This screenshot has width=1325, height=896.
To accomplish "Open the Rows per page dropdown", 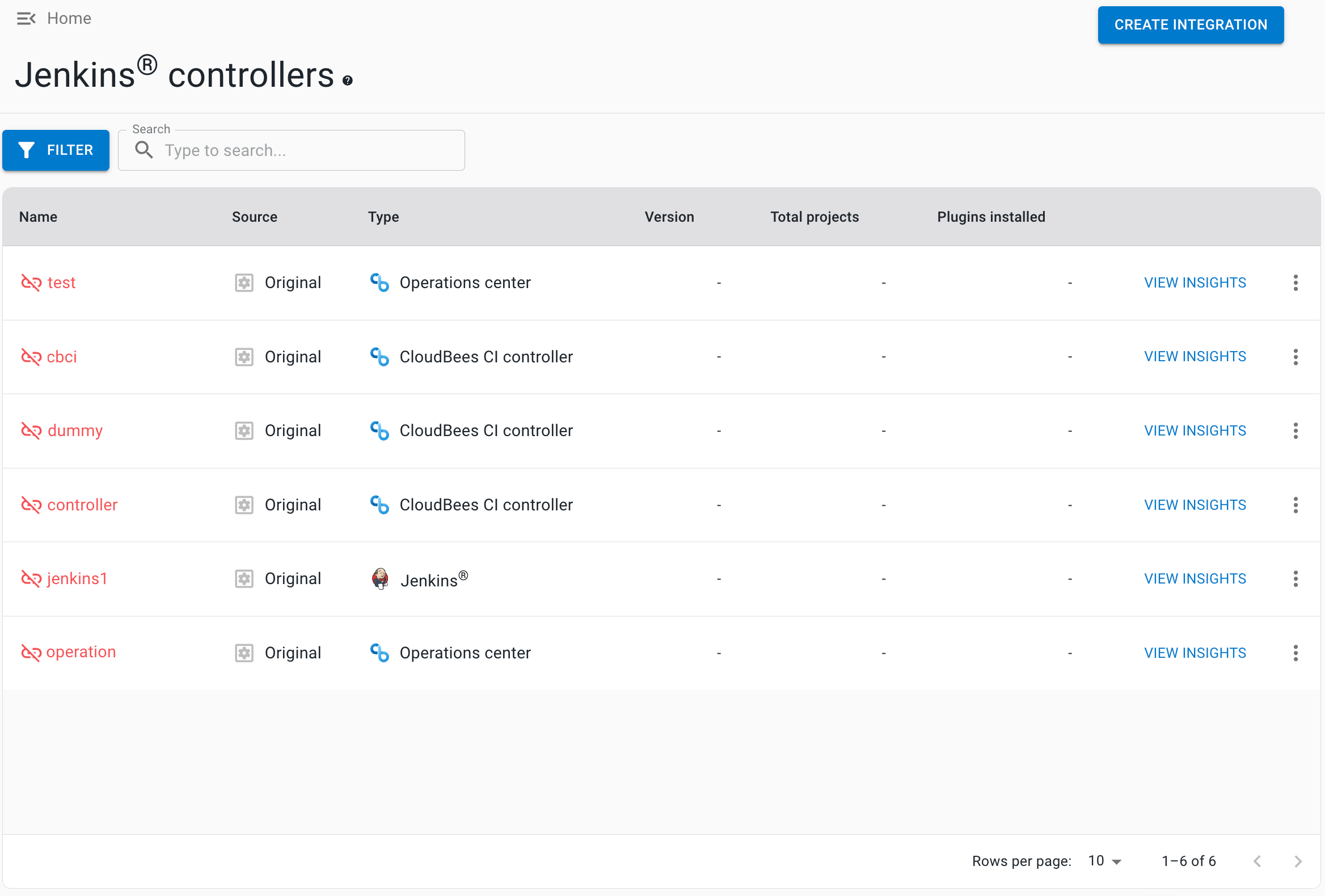I will (x=1103, y=861).
